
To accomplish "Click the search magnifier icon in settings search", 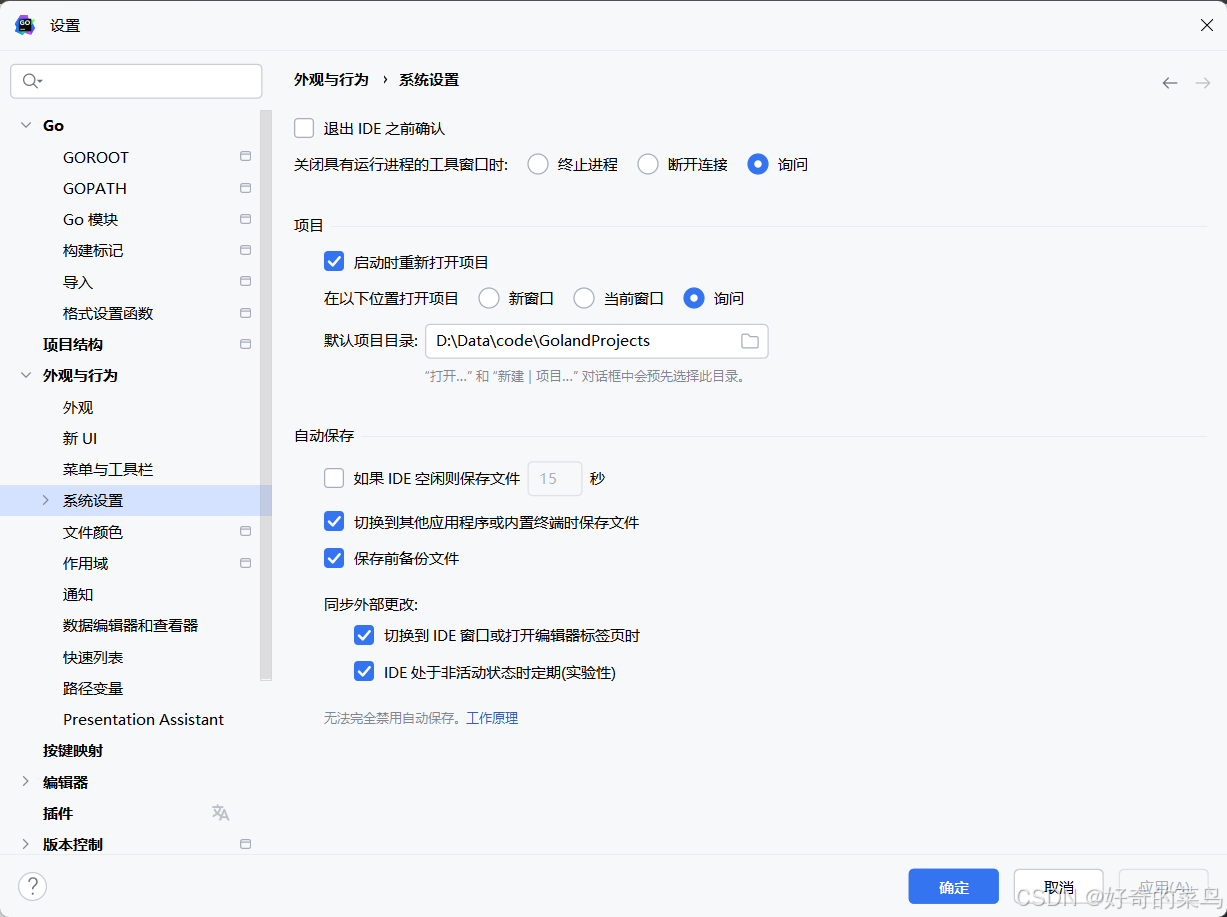I will (29, 81).
